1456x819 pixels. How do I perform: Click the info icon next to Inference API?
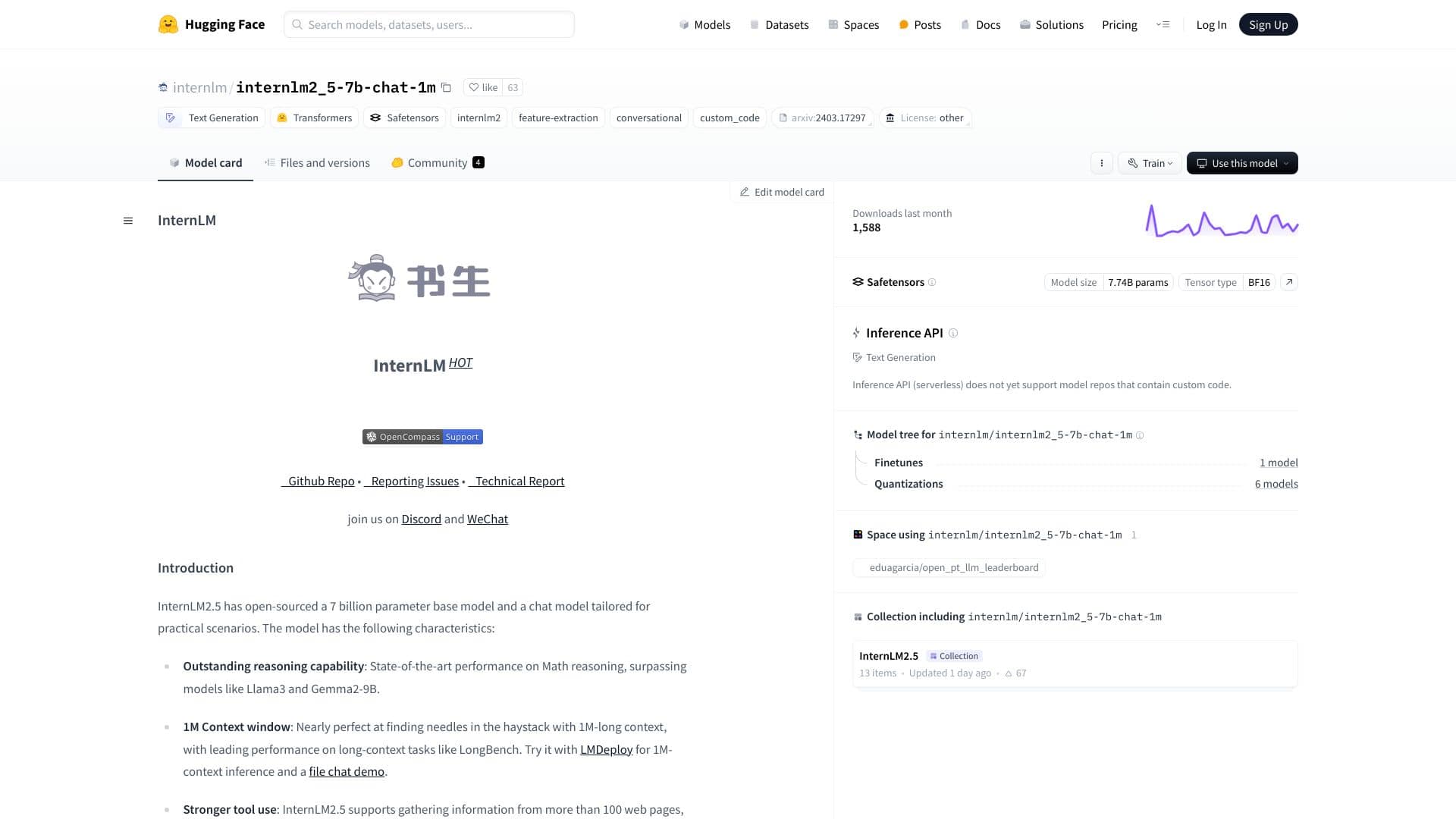[953, 333]
